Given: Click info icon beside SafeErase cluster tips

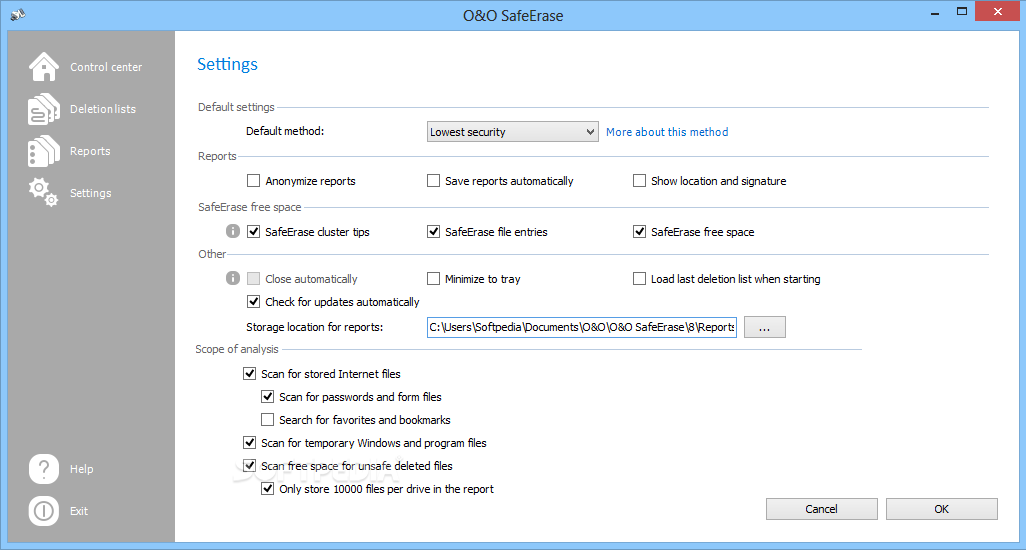Looking at the screenshot, I should click(233, 231).
